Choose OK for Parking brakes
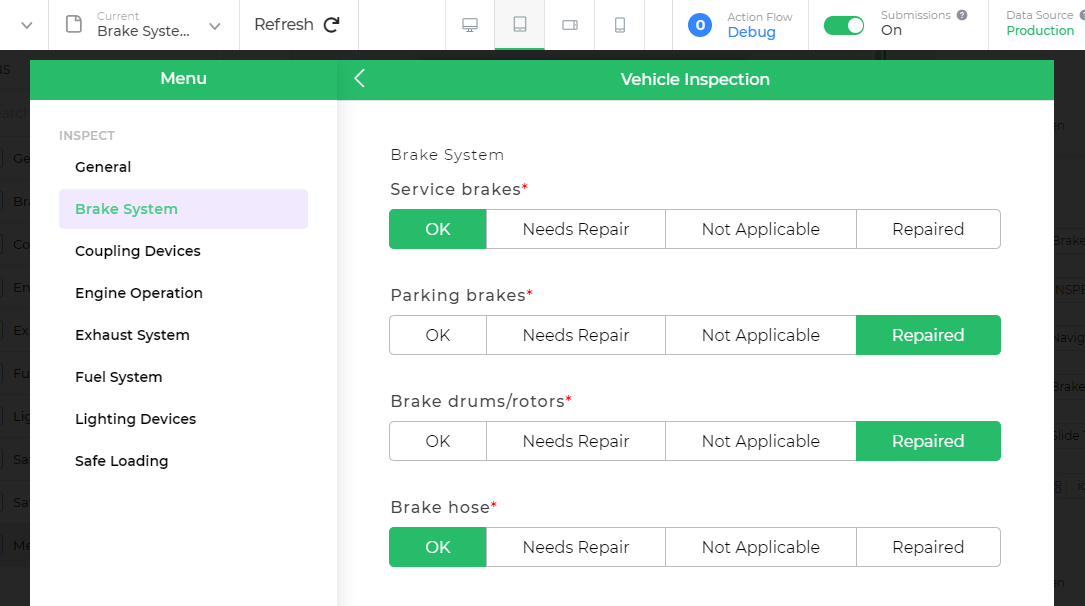 [x=437, y=335]
